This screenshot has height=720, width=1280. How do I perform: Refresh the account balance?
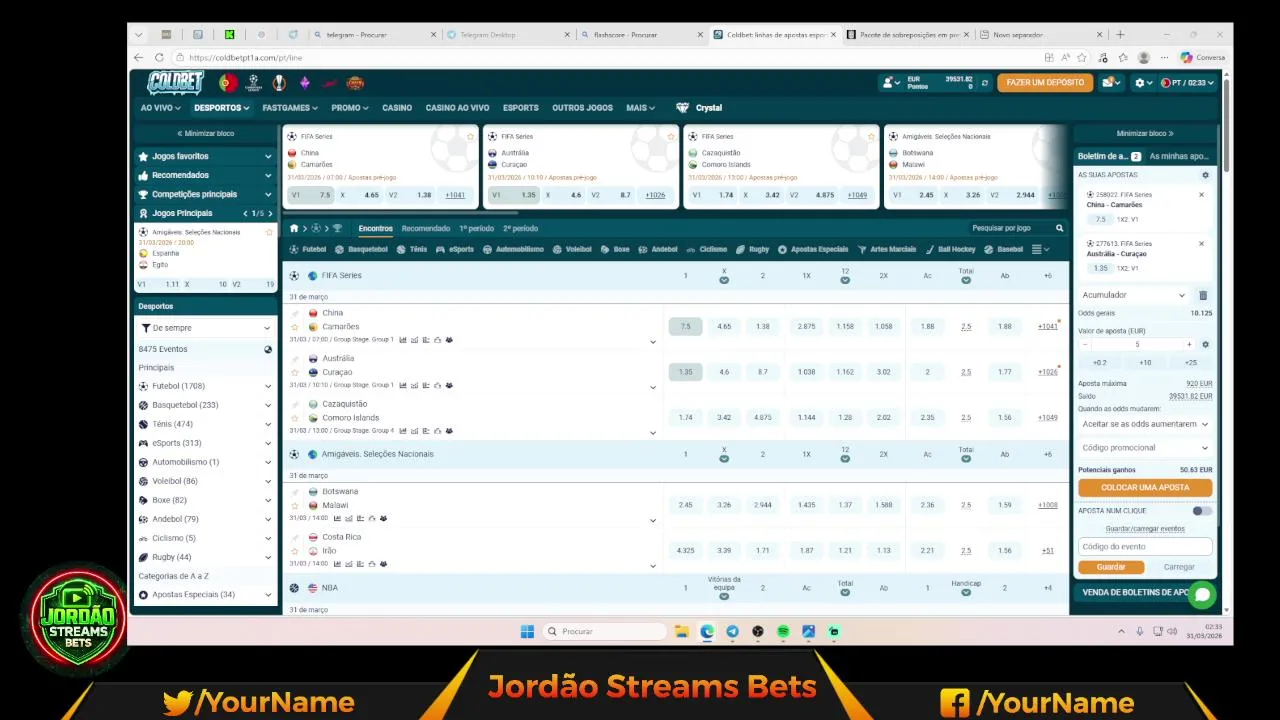(x=985, y=83)
